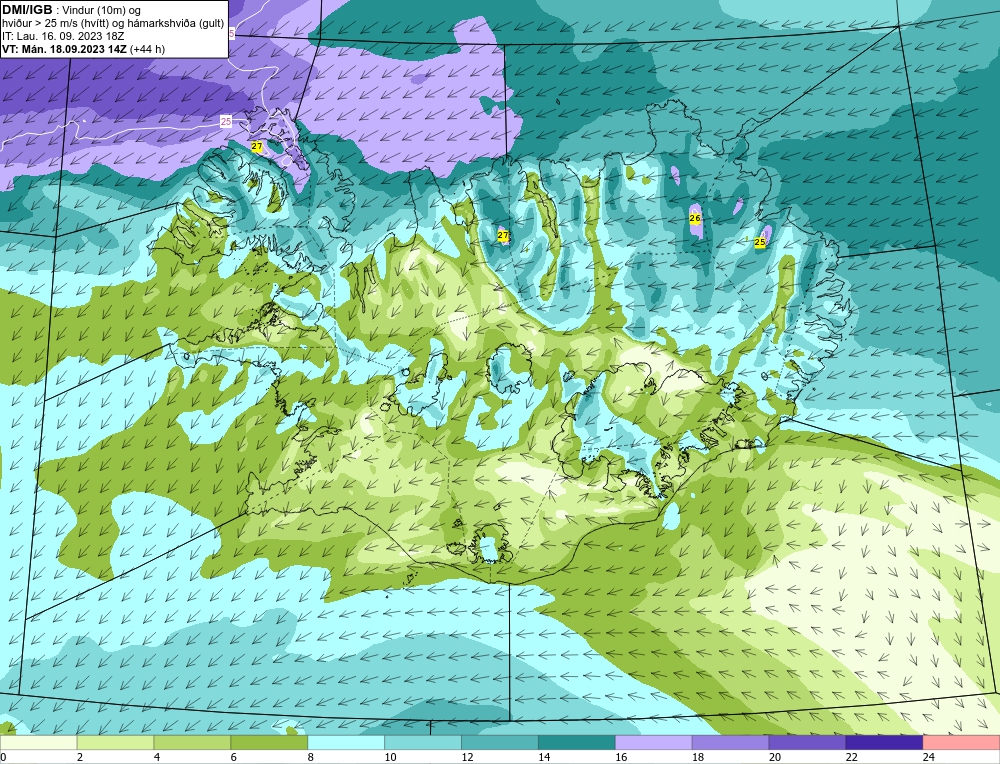Click the legend scale number 12
Viewport: 1000px width, 764px height.
(467, 757)
